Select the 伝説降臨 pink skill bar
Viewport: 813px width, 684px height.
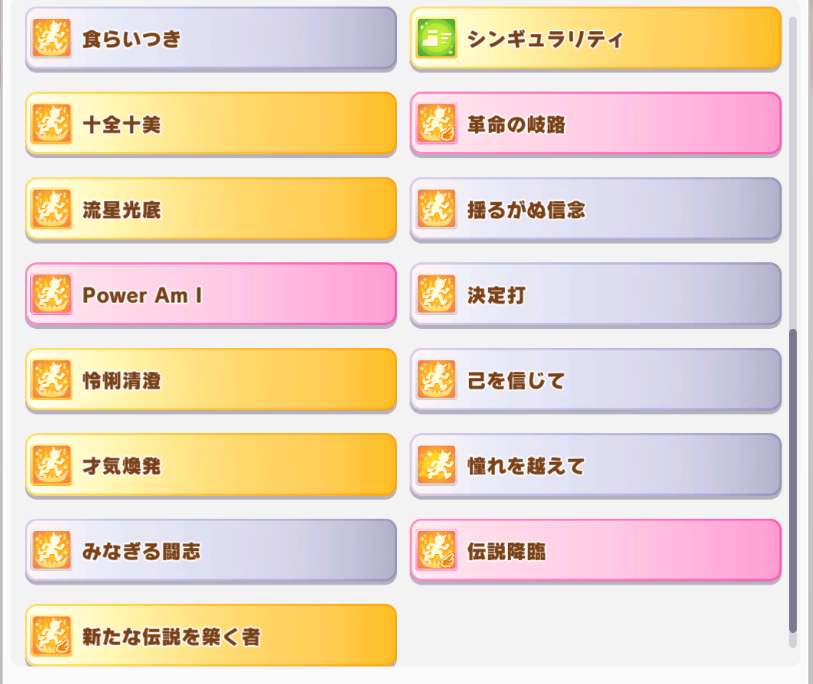pos(596,550)
